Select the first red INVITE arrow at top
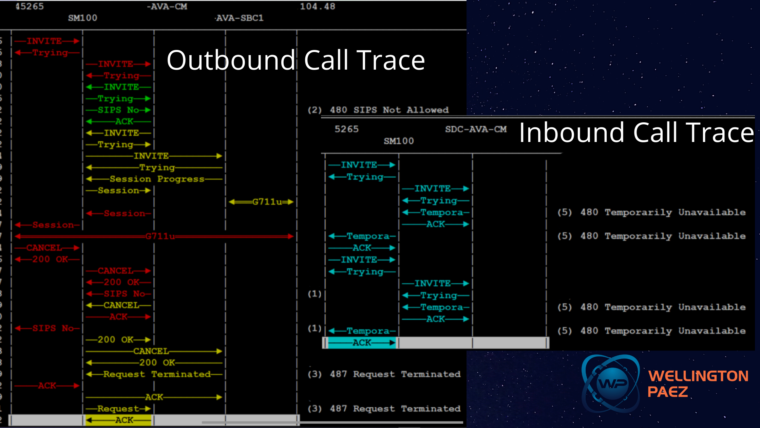The image size is (760, 428). [x=47, y=41]
